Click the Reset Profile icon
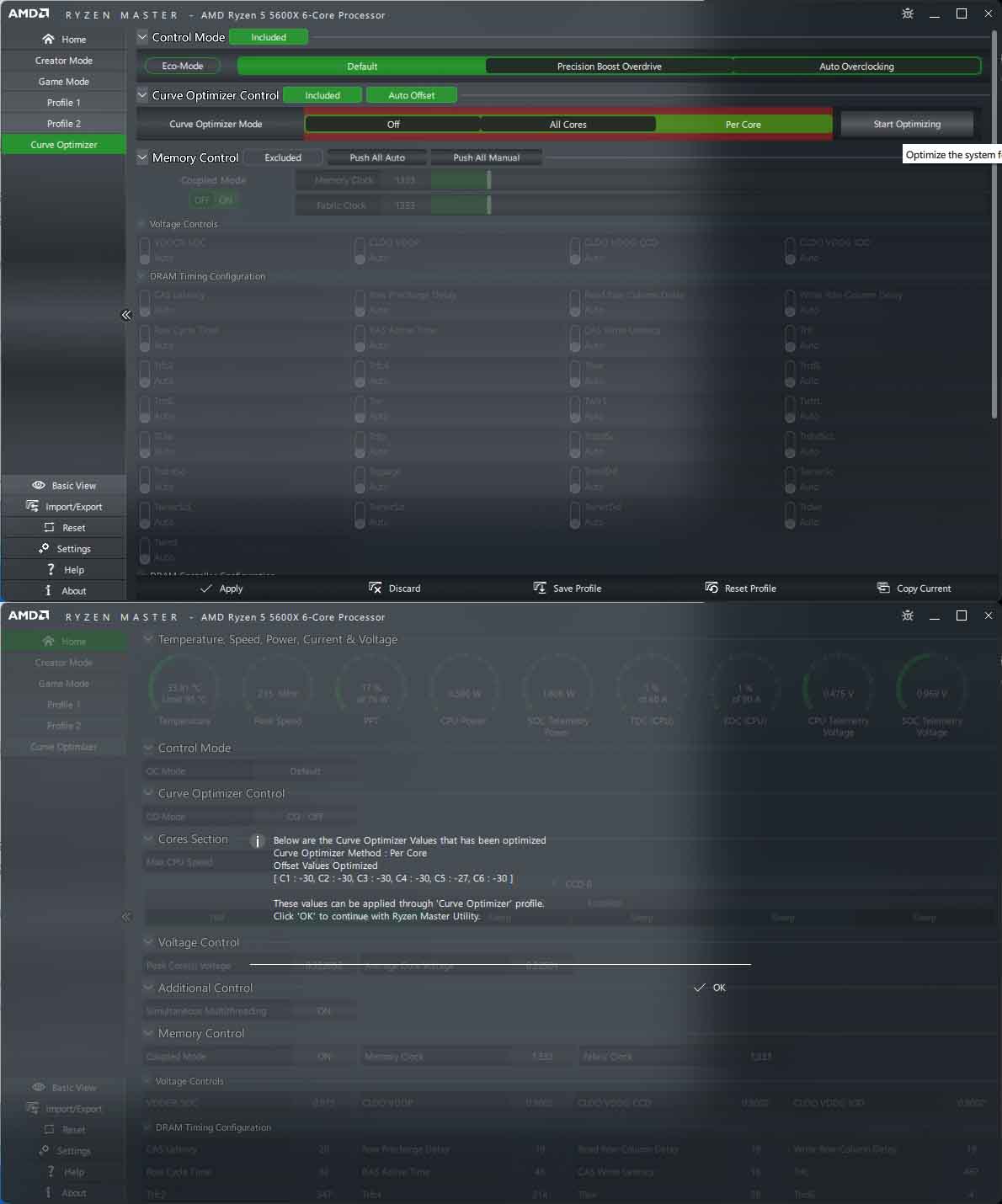The image size is (1002, 1204). (712, 588)
